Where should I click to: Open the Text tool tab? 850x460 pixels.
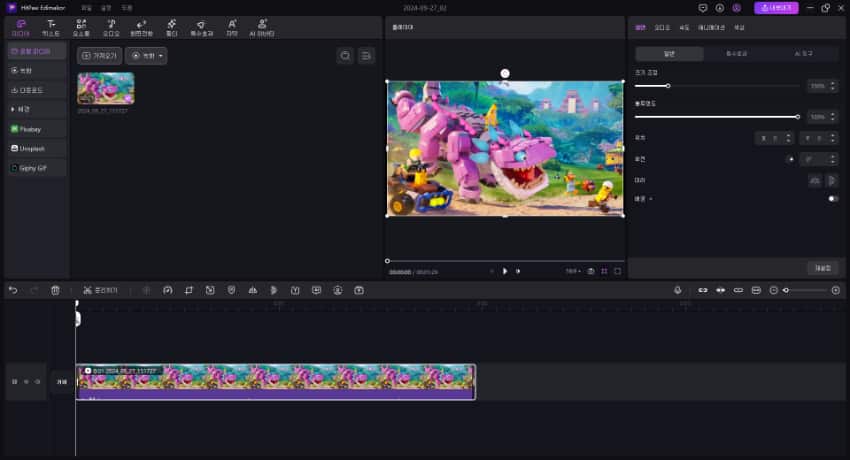(x=51, y=27)
